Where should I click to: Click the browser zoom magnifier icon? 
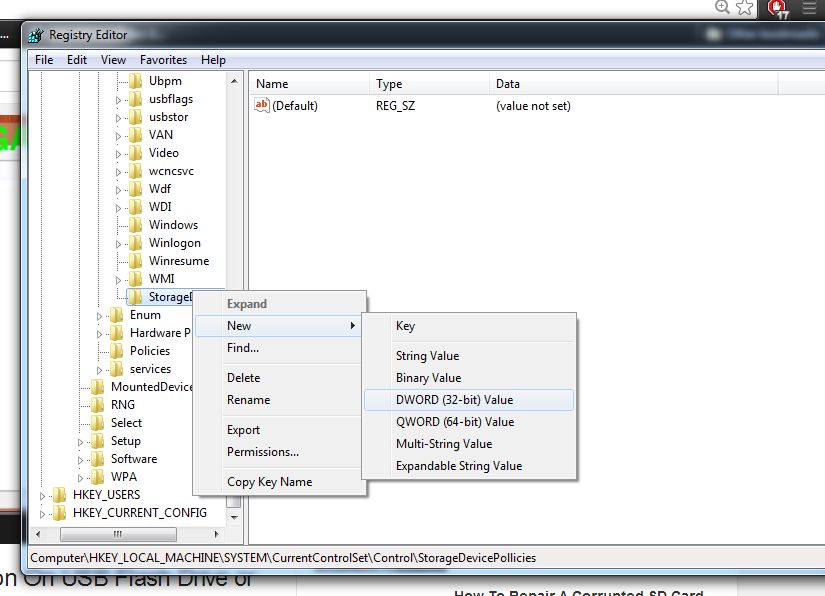click(x=722, y=7)
